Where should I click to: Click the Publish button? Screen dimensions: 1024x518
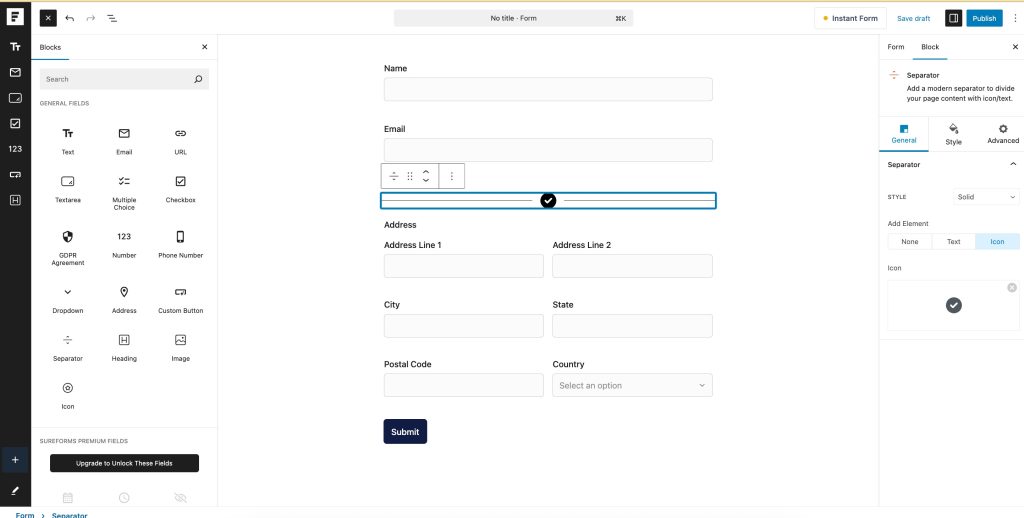pos(984,18)
